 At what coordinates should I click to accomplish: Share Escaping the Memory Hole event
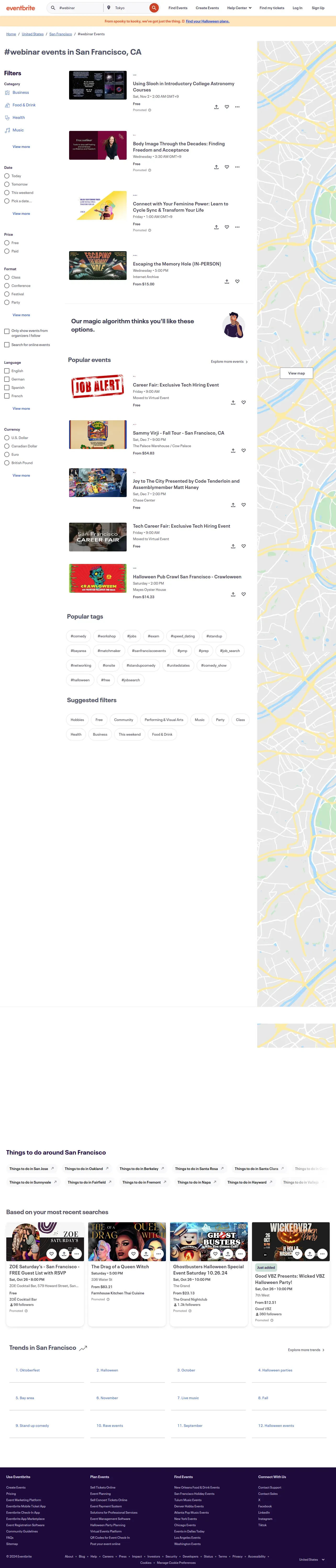pyautogui.click(x=227, y=281)
